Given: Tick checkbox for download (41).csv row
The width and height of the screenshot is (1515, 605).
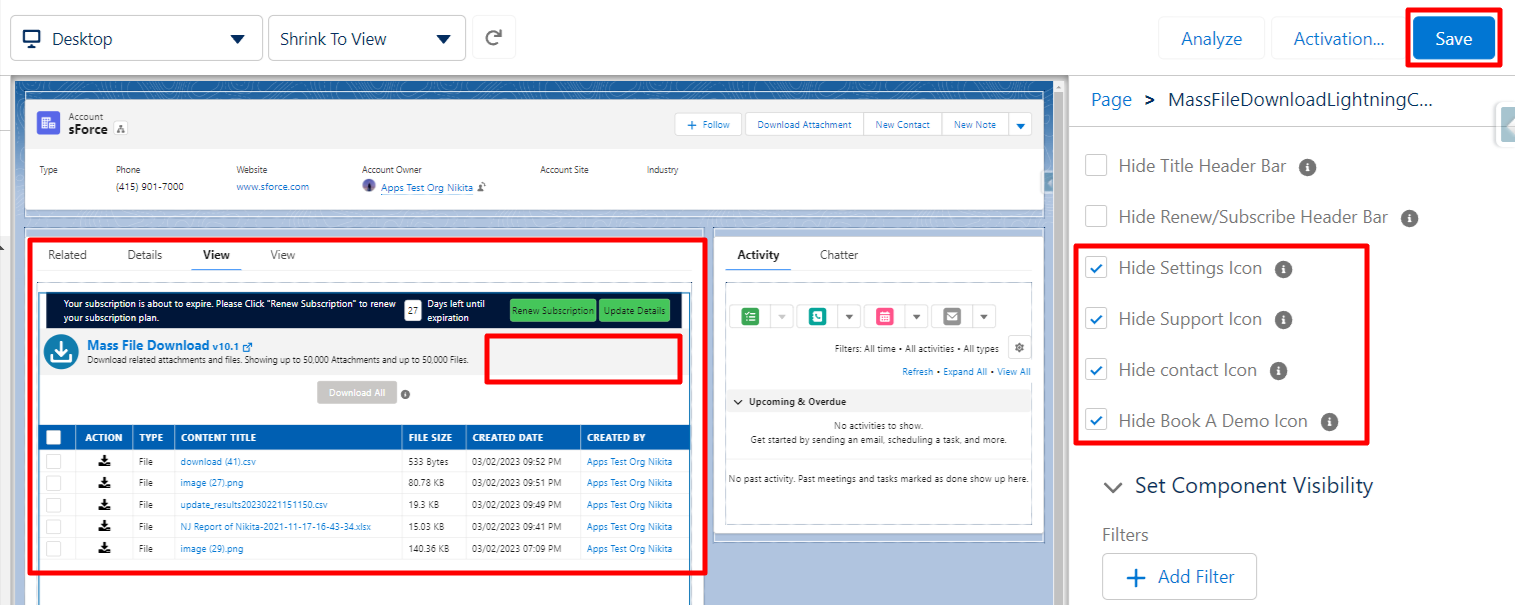Looking at the screenshot, I should click(x=54, y=461).
